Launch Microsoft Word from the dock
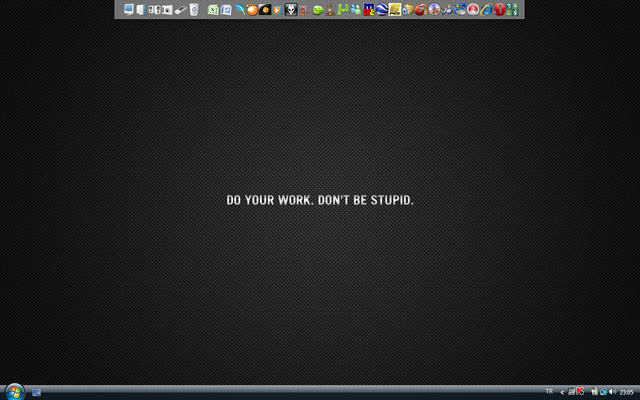The width and height of the screenshot is (640, 400). [x=226, y=10]
